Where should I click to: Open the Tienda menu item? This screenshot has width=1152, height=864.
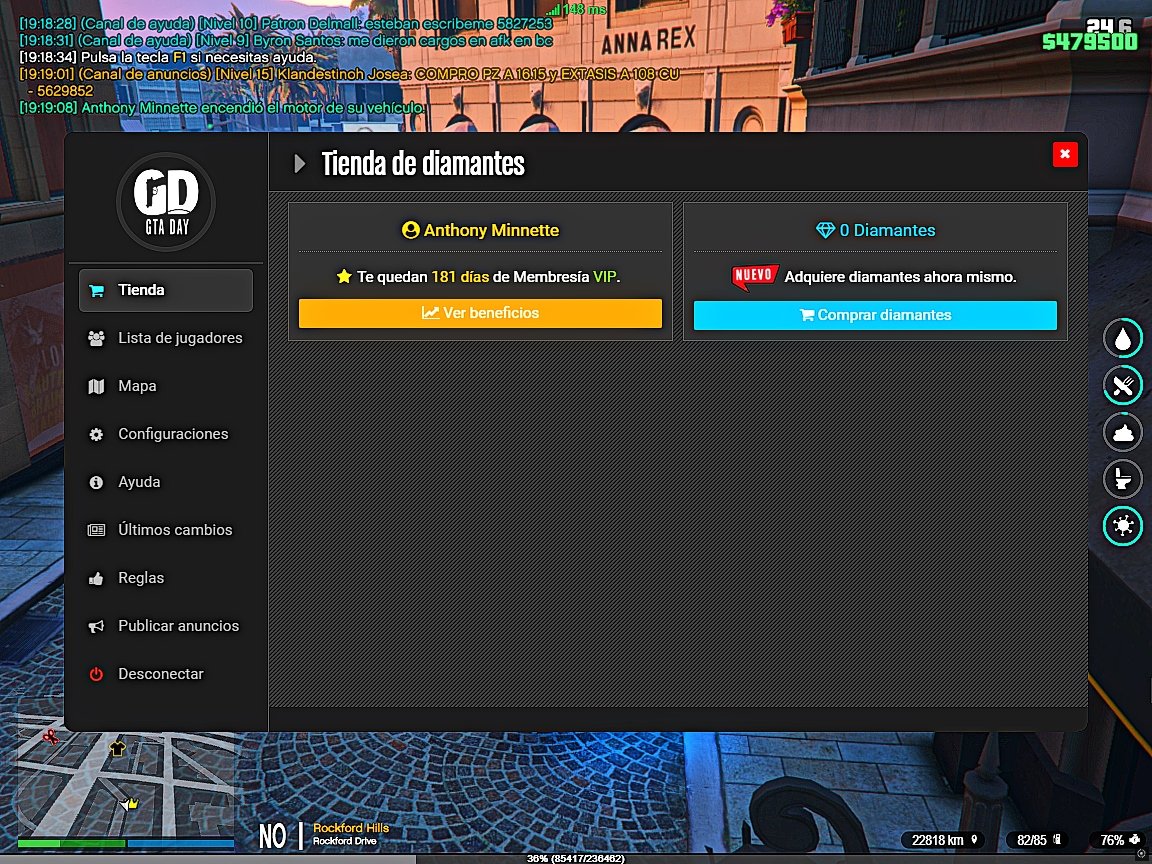[166, 290]
